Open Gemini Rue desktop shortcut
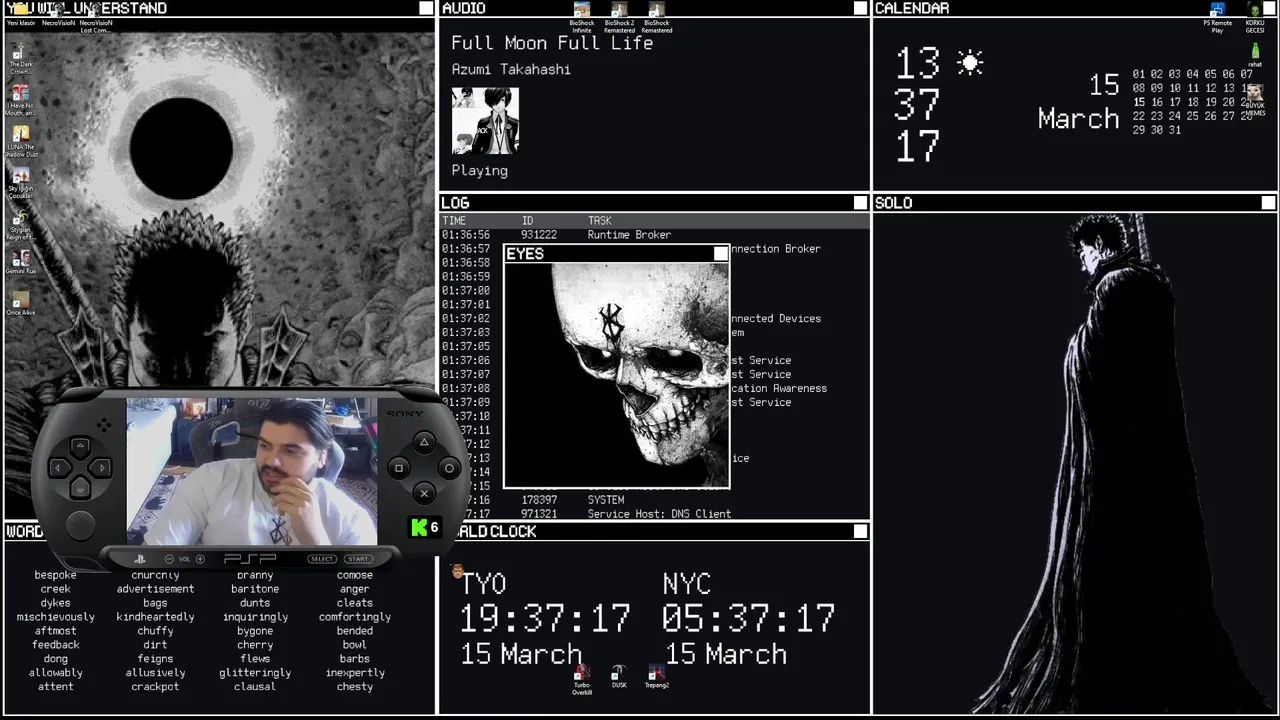The width and height of the screenshot is (1280, 720). click(20, 259)
